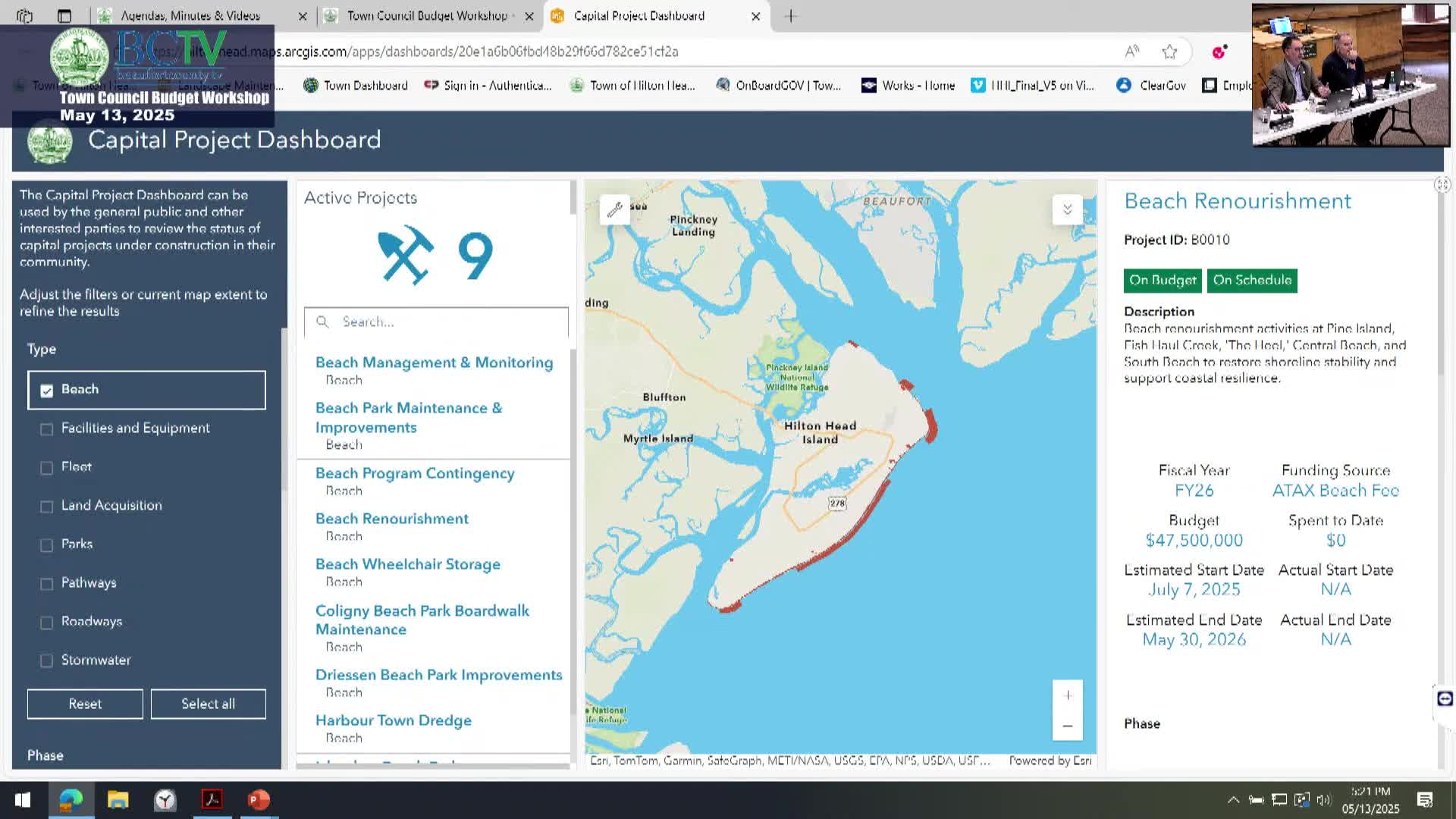Expand the map panel chevron dropdown
This screenshot has width=1456, height=819.
(1067, 209)
